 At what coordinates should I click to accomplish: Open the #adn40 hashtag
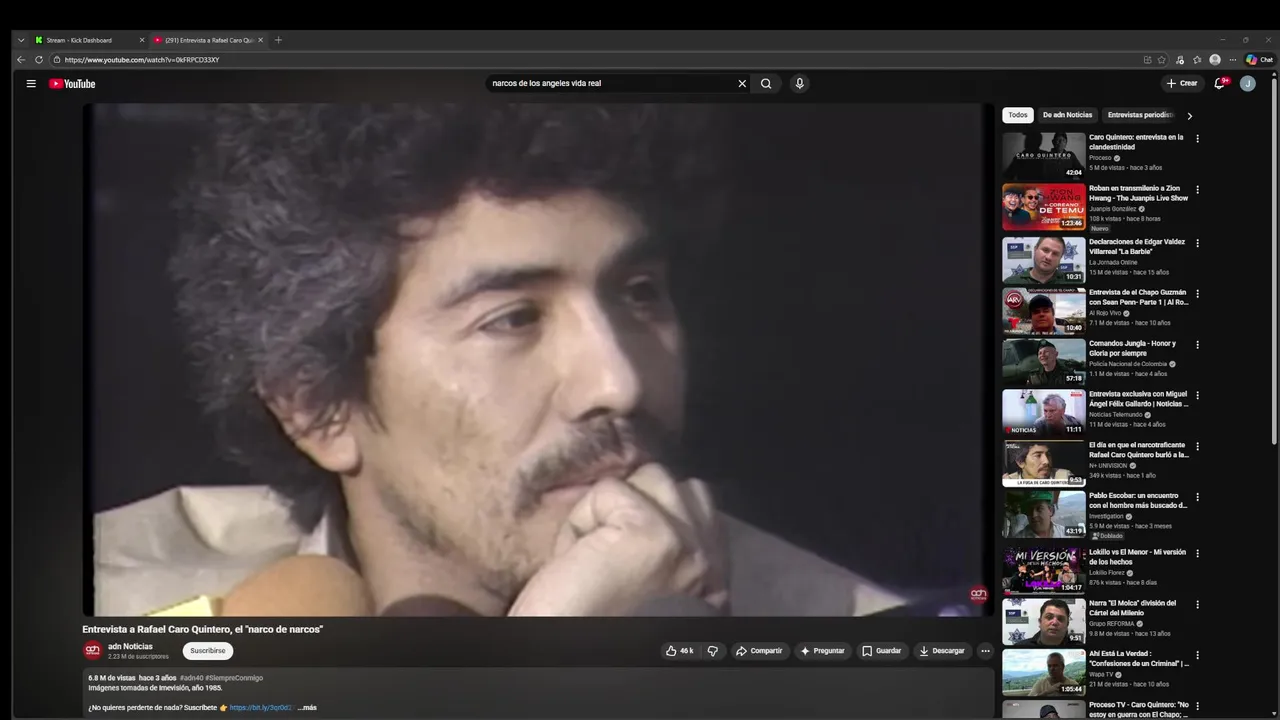click(x=191, y=678)
